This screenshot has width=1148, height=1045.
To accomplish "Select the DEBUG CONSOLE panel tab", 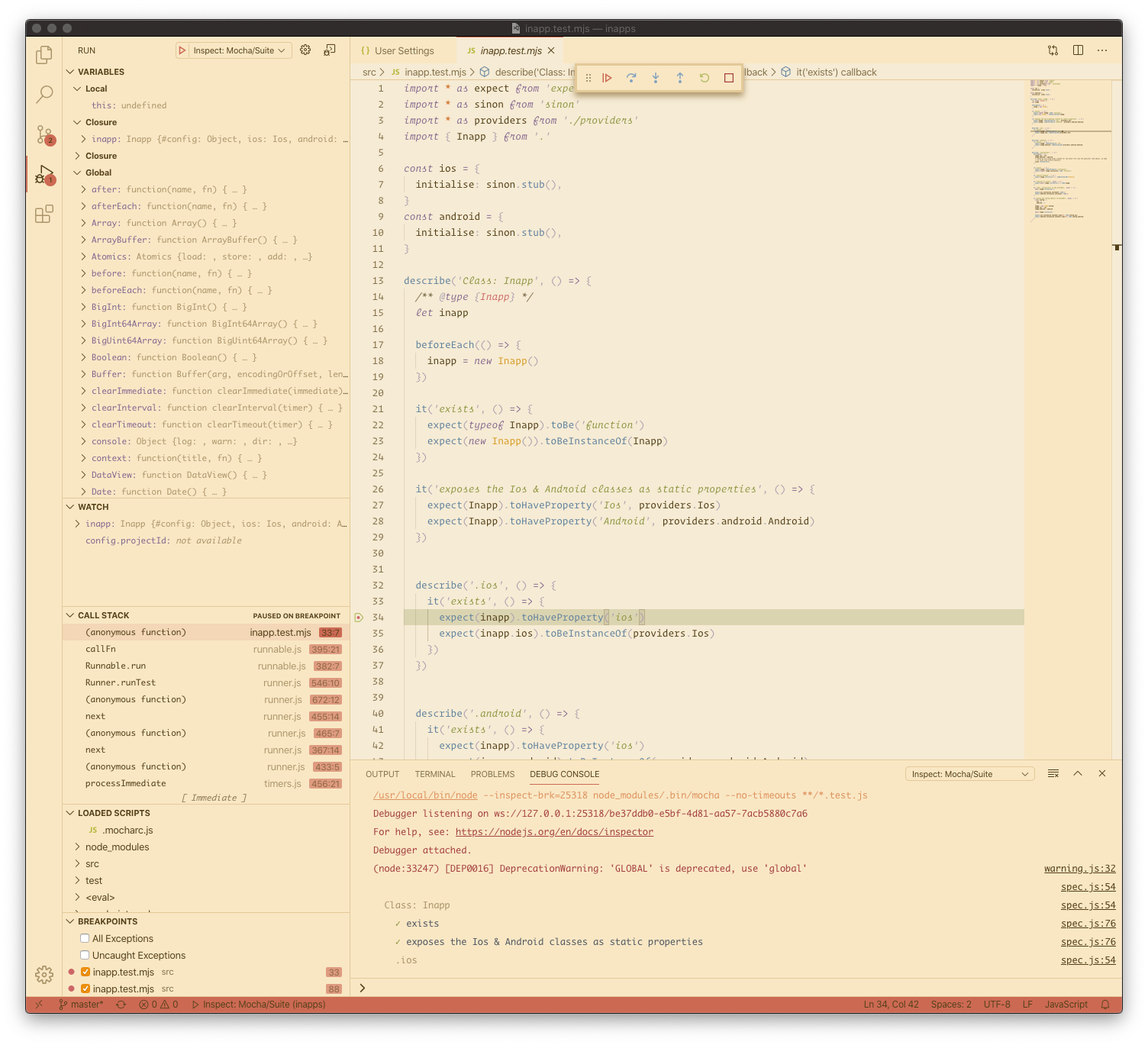I will (x=565, y=774).
